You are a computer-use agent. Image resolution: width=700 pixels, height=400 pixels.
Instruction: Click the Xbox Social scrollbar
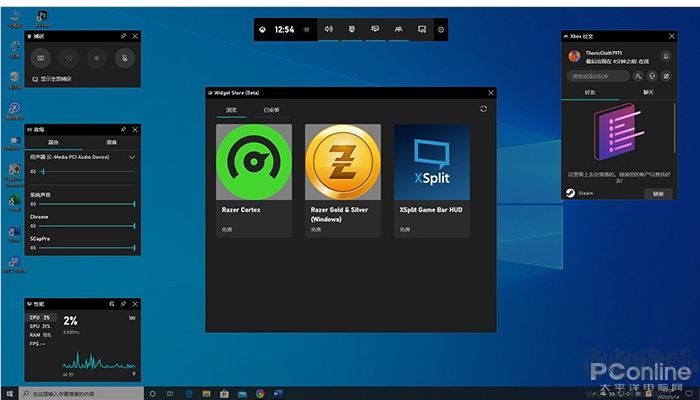coord(675,128)
